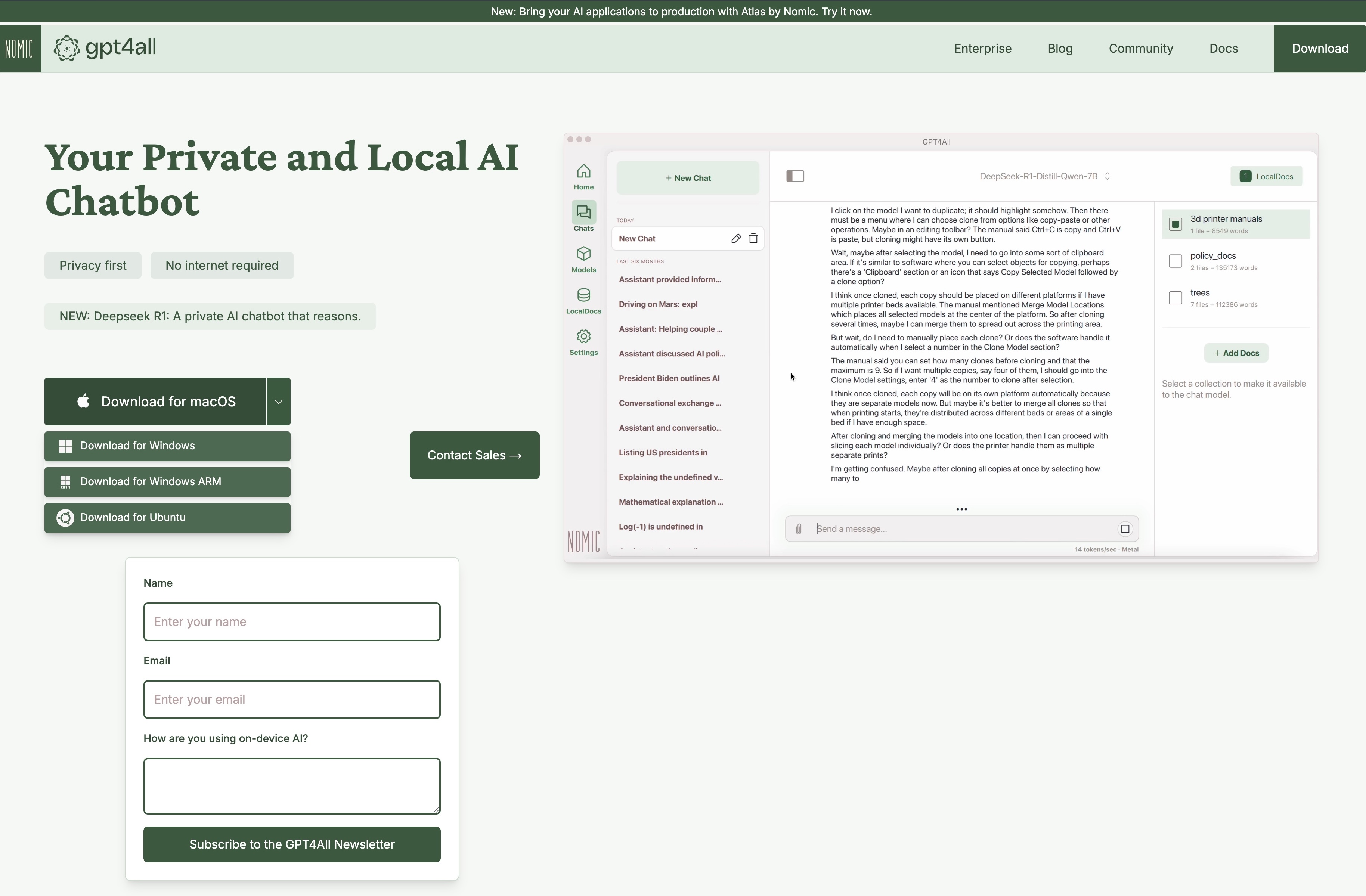
Task: Click the + New Chat button
Action: [x=688, y=178]
